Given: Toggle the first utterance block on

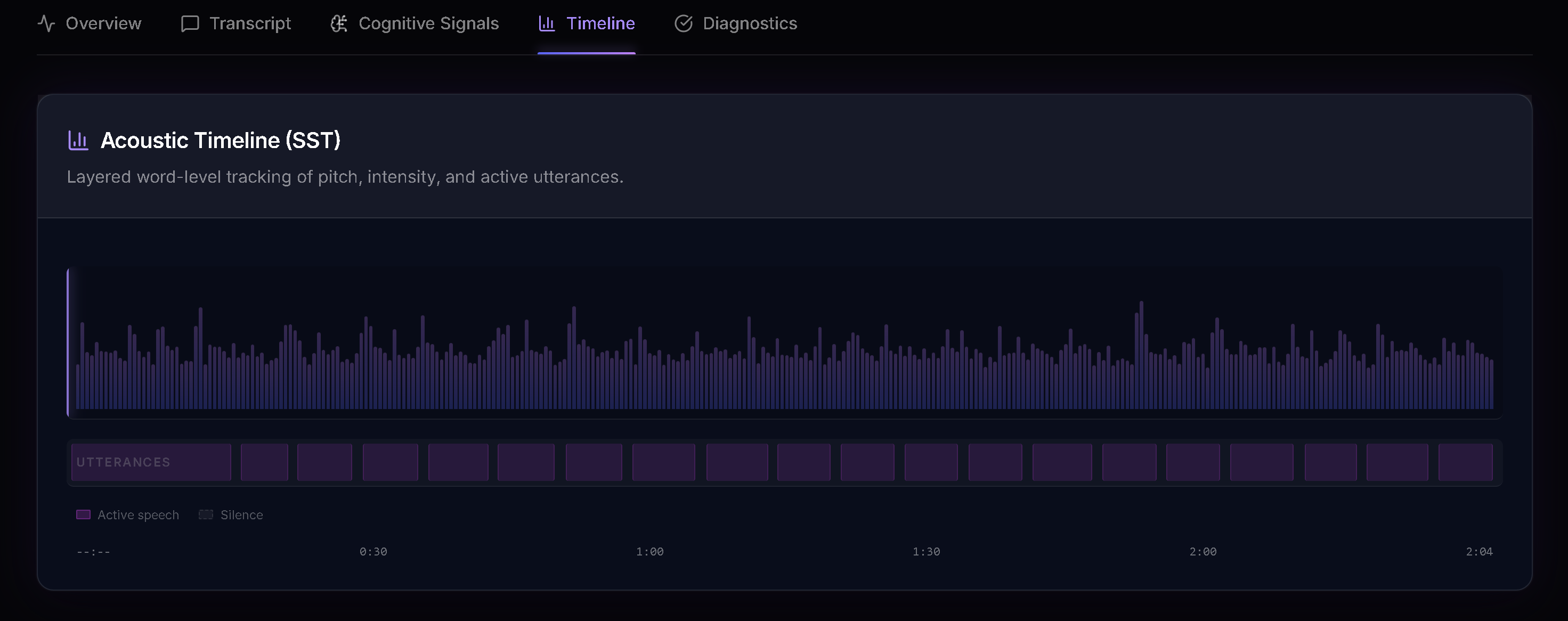Looking at the screenshot, I should pyautogui.click(x=150, y=462).
